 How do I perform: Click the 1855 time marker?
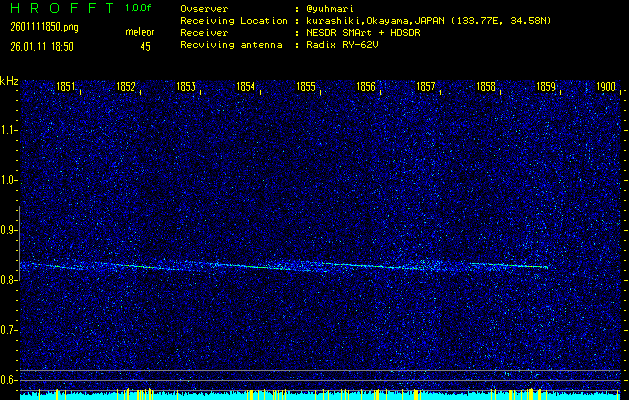(x=306, y=87)
